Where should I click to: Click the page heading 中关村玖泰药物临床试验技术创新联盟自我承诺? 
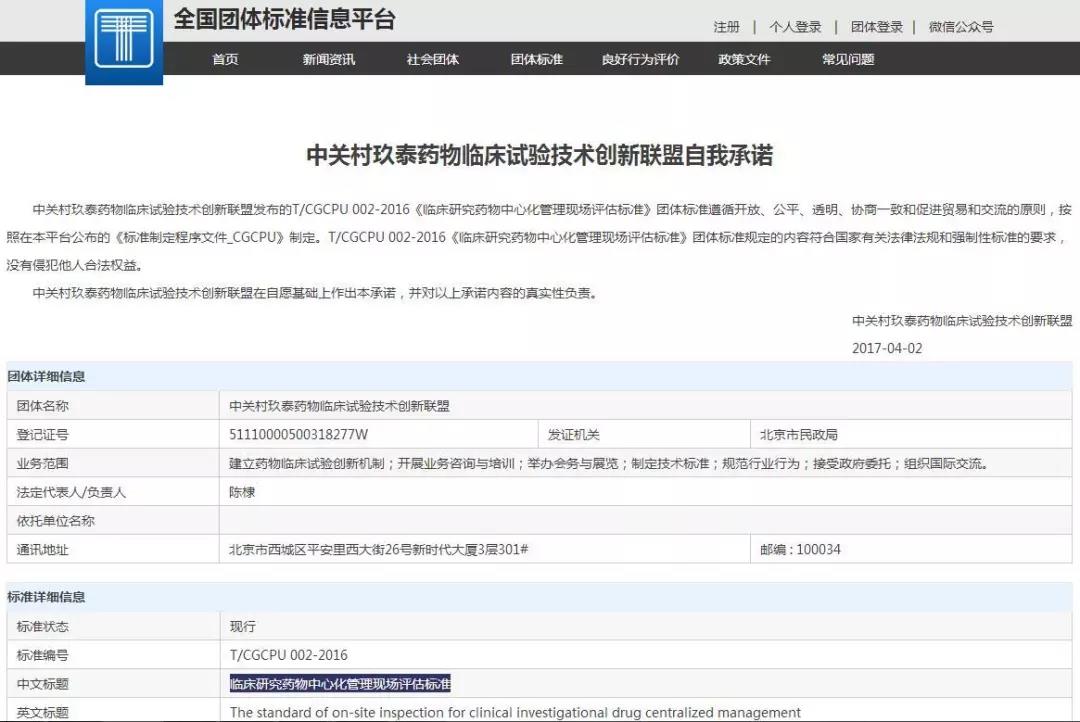pos(539,155)
